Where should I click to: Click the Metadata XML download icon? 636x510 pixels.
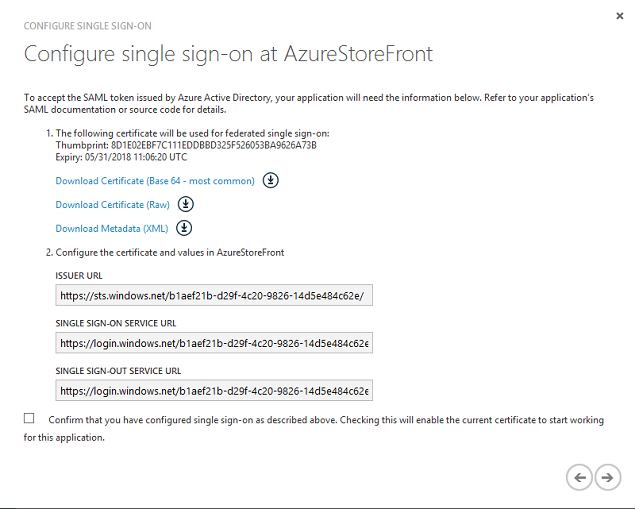point(183,228)
